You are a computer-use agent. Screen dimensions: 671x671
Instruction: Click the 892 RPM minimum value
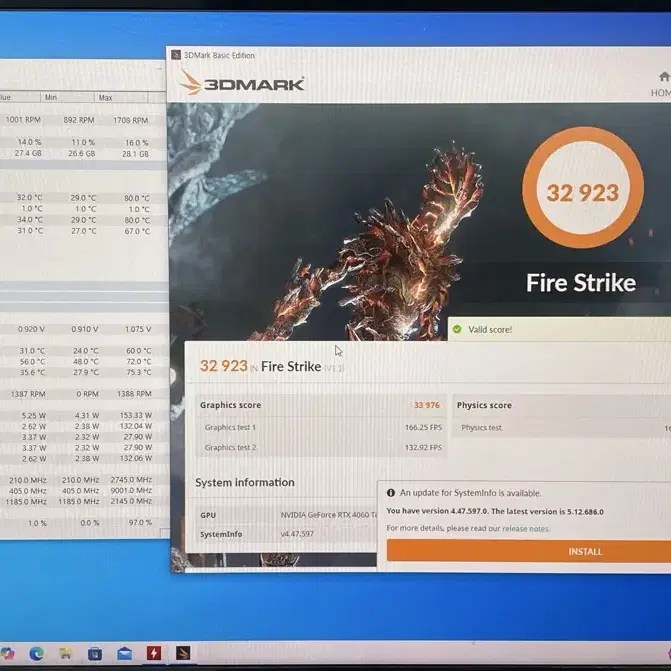coord(79,120)
